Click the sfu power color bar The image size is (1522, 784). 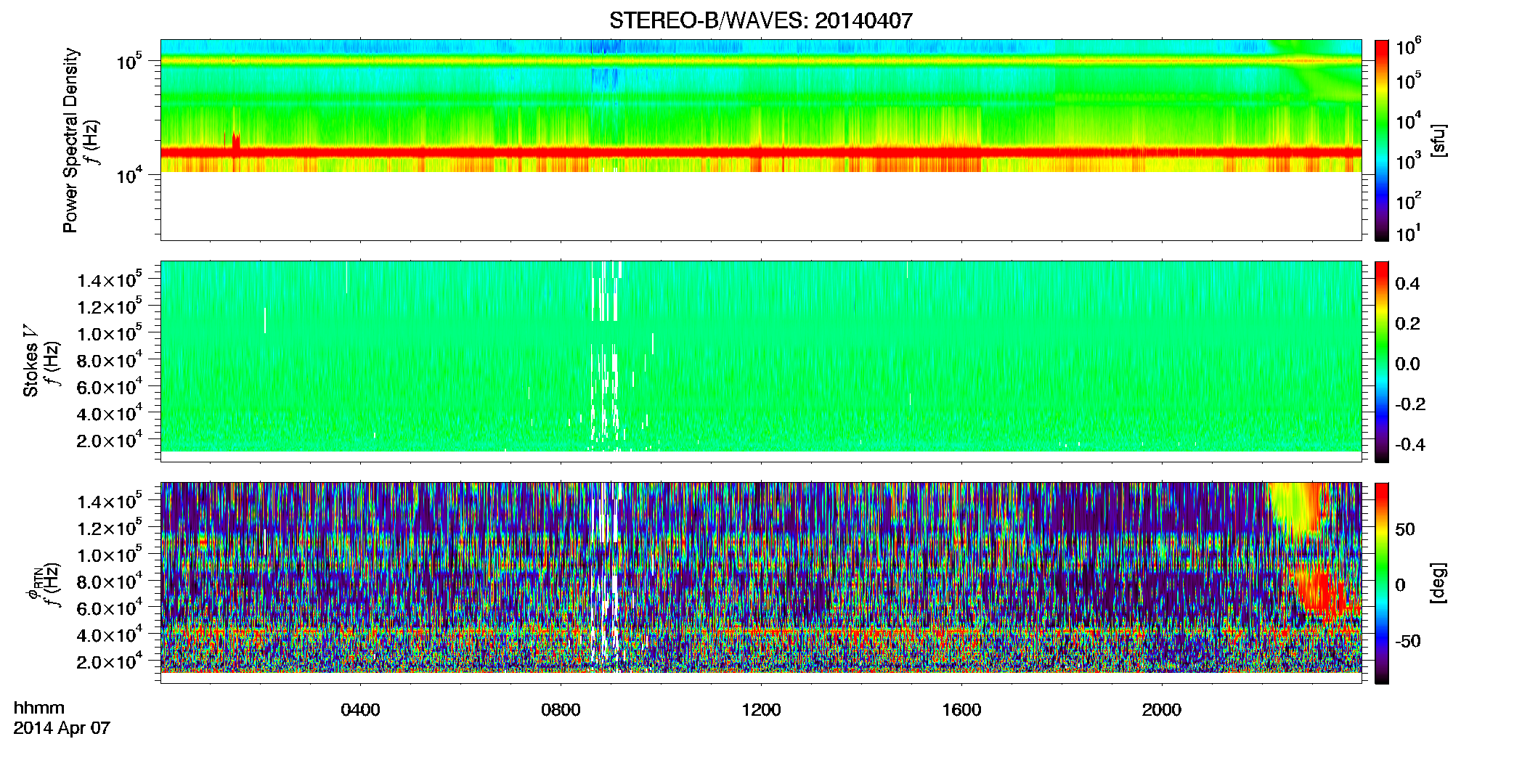click(x=1381, y=139)
